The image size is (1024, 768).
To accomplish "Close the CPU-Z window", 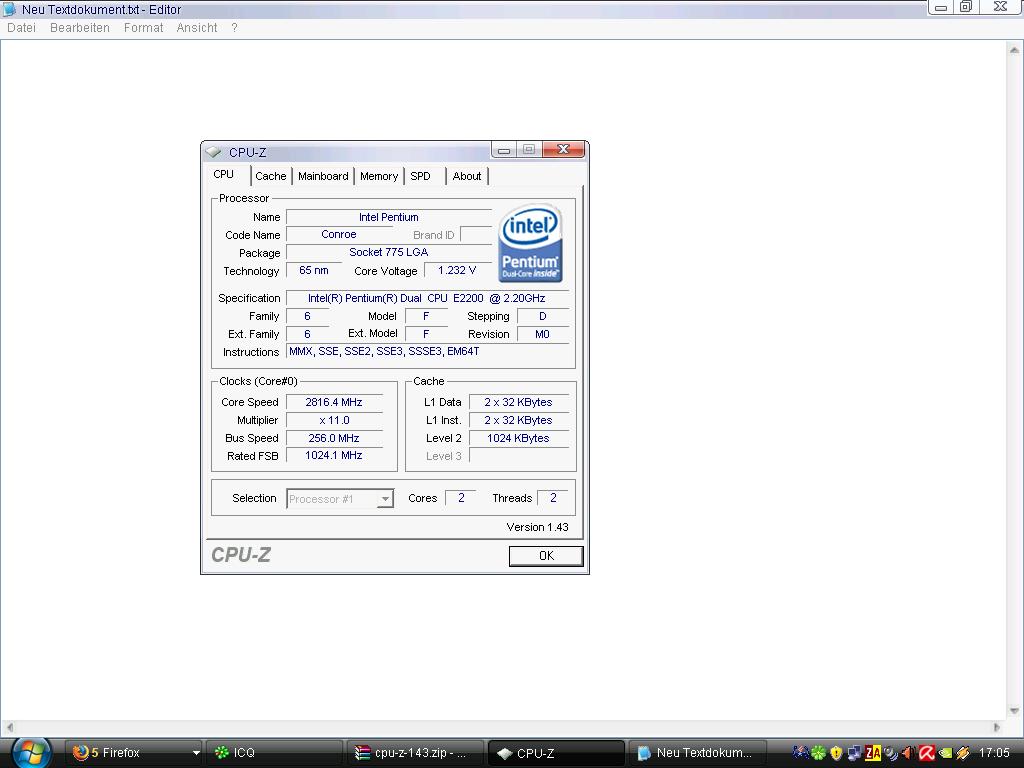I will tap(564, 150).
